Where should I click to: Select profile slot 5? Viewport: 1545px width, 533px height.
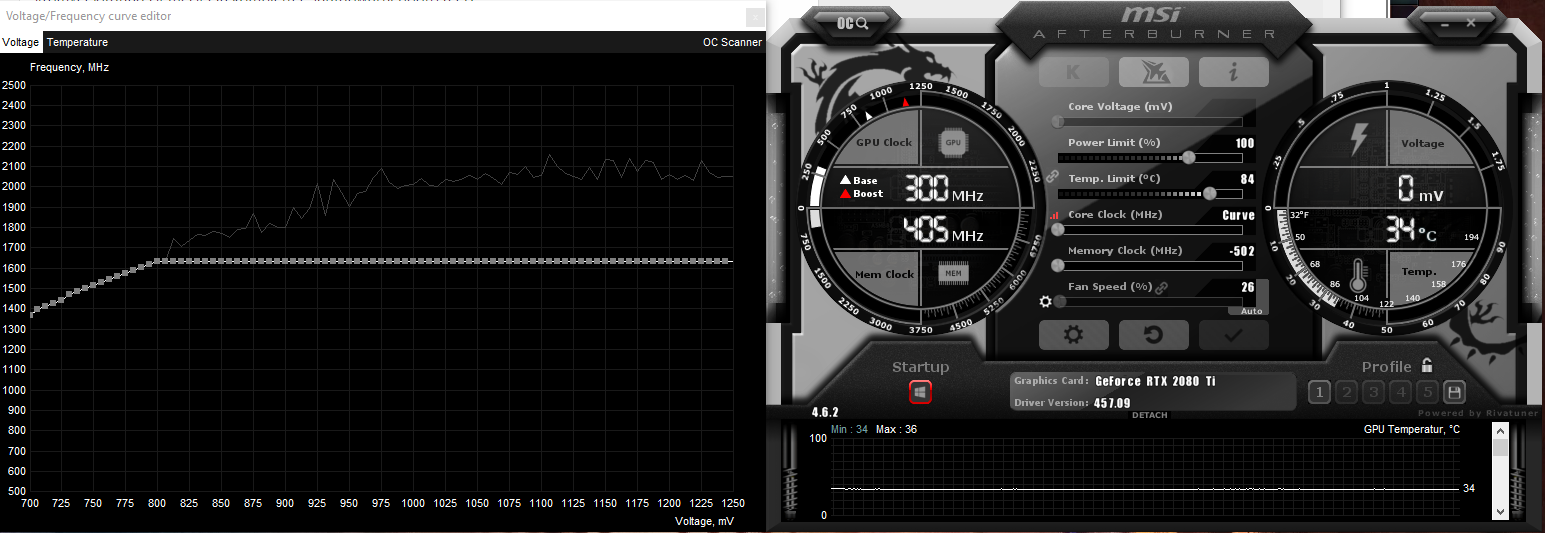pos(1428,393)
